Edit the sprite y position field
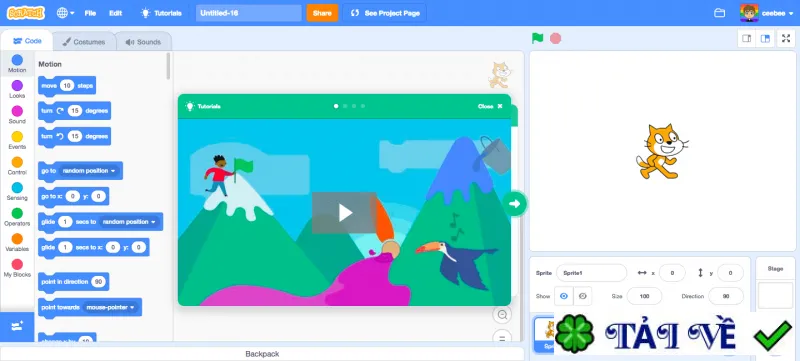 click(x=730, y=273)
